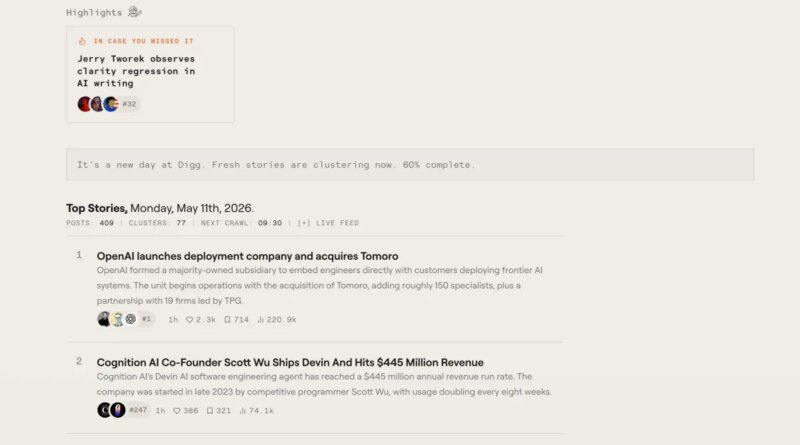Screen dimensions: 800x445
Task: Click the CLUSTERS 77 count
Action: (x=157, y=223)
